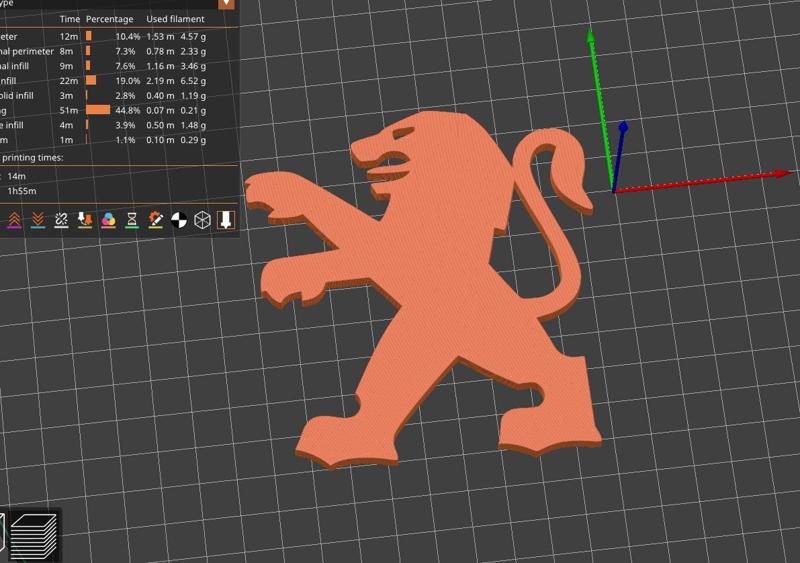Toggle the color changes CMY circles icon

108,220
